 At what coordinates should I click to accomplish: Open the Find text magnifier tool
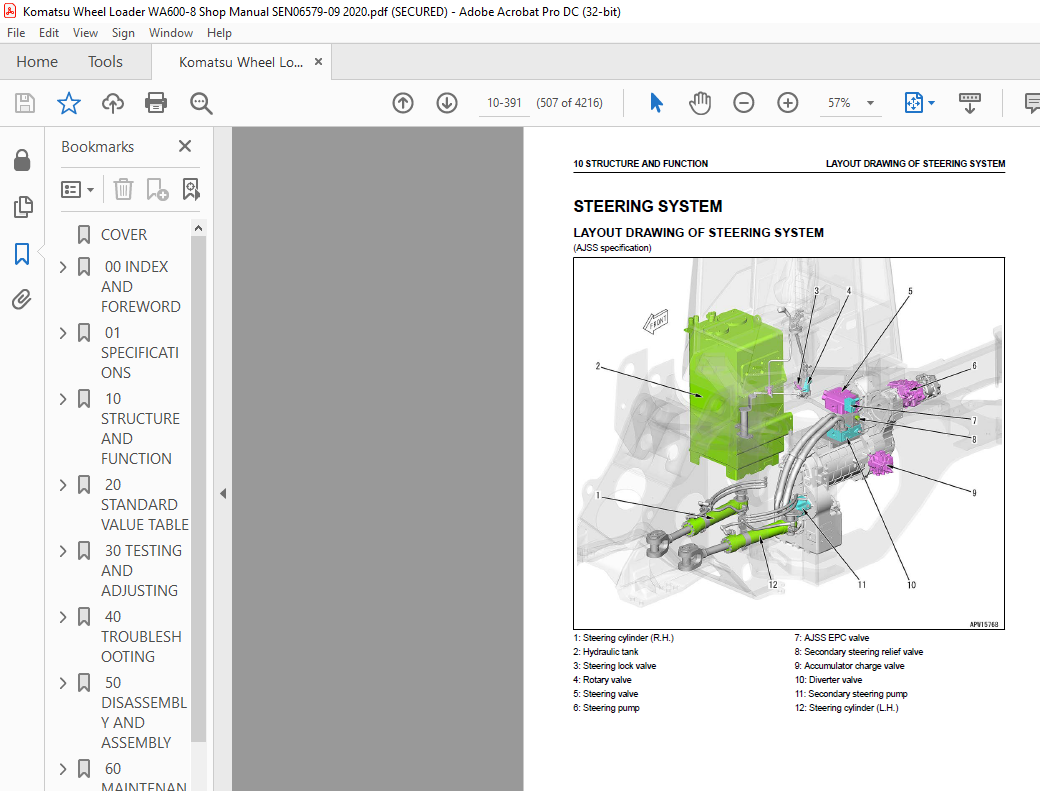(x=201, y=103)
